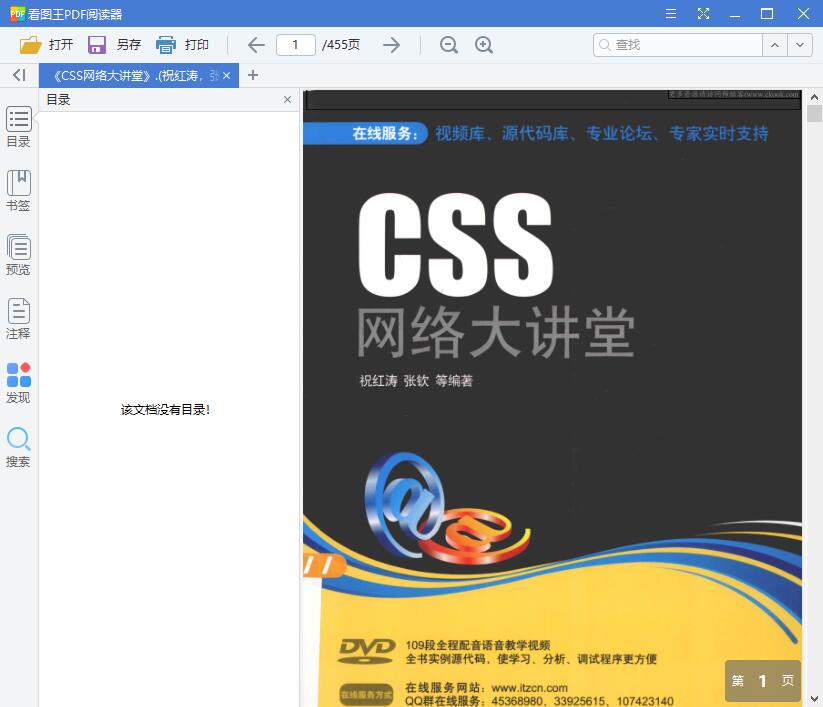Go to the next page arrow

[x=391, y=45]
